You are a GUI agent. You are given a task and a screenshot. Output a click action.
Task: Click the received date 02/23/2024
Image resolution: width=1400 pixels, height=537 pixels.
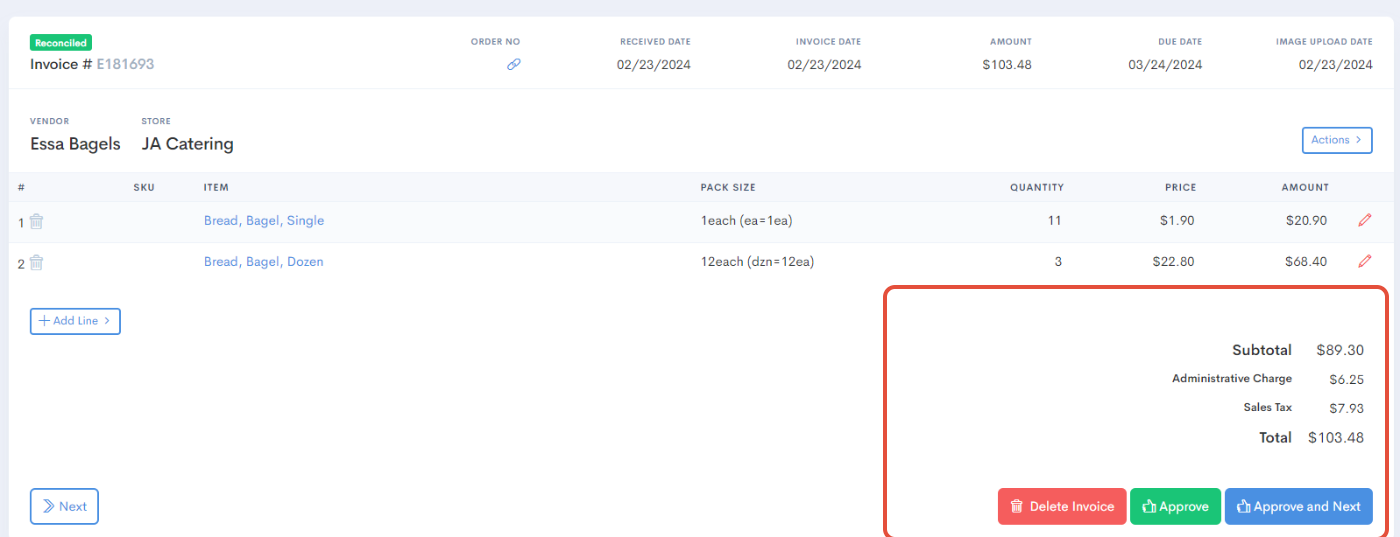(654, 64)
